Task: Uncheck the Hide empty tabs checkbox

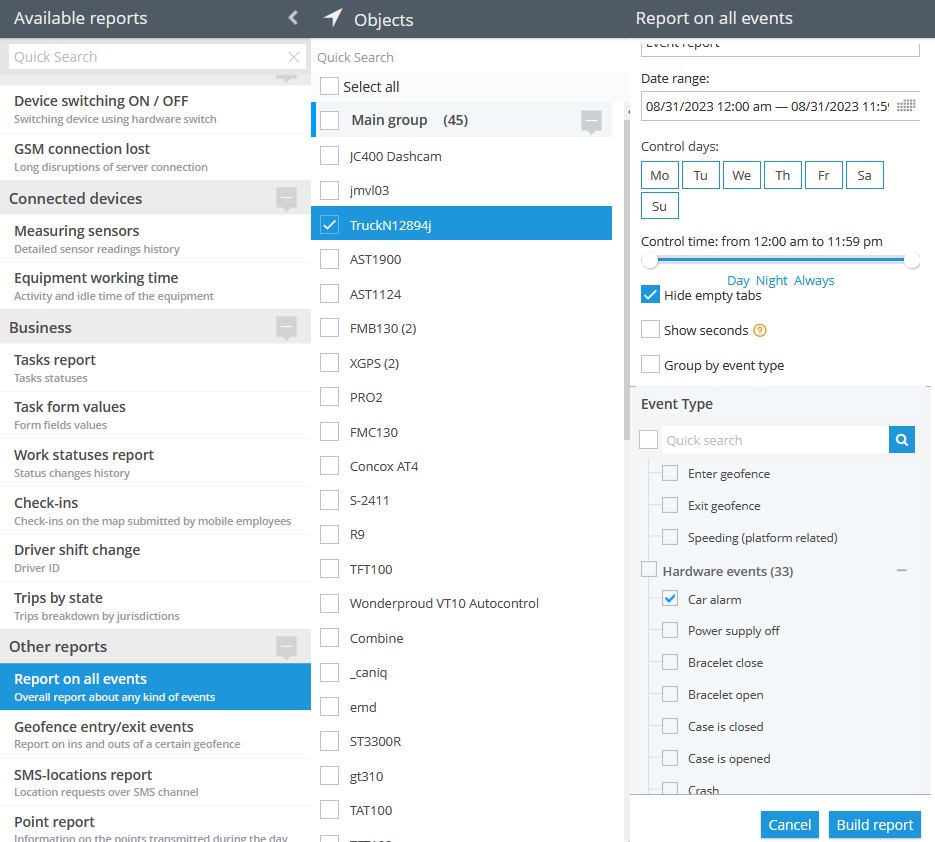Action: [650, 295]
